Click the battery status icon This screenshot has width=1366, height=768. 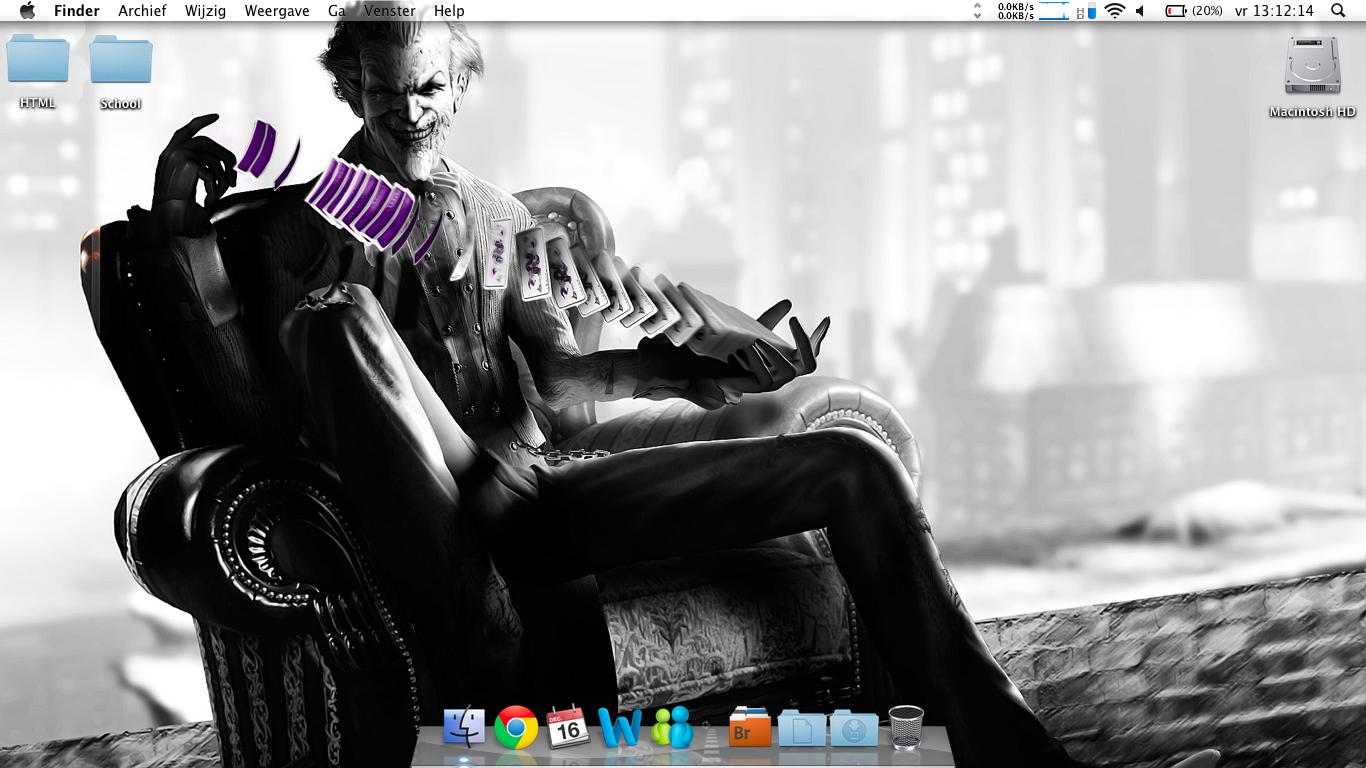point(1176,11)
